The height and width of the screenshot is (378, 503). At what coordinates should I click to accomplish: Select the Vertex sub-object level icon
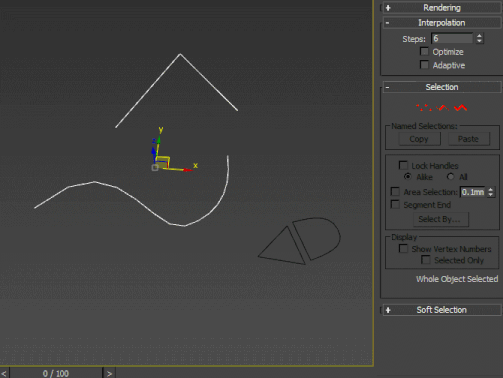(x=423, y=108)
